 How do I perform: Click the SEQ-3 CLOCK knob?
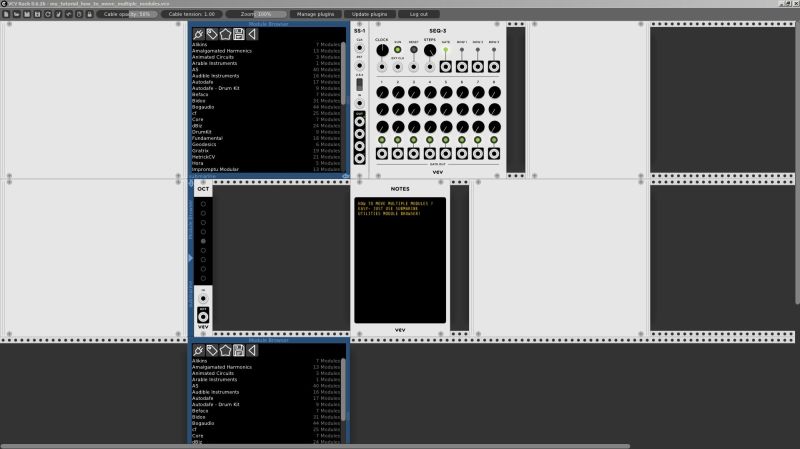382,50
